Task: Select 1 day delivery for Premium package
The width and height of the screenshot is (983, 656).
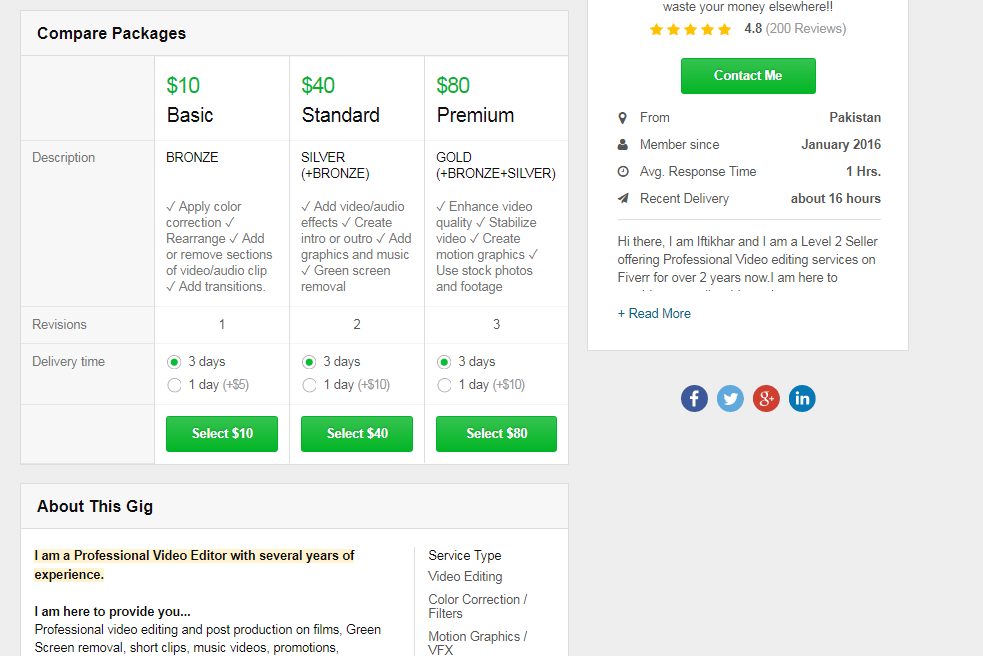Action: click(x=445, y=385)
